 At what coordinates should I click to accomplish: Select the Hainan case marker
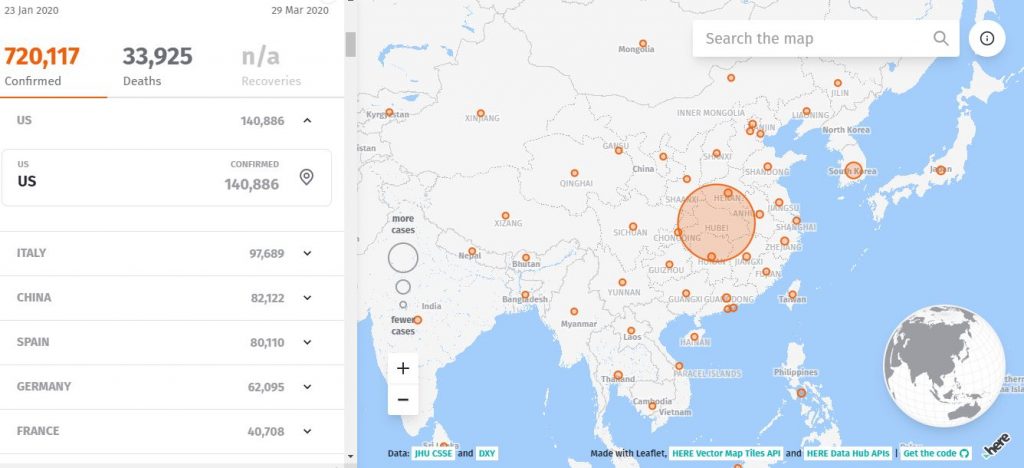tap(695, 337)
